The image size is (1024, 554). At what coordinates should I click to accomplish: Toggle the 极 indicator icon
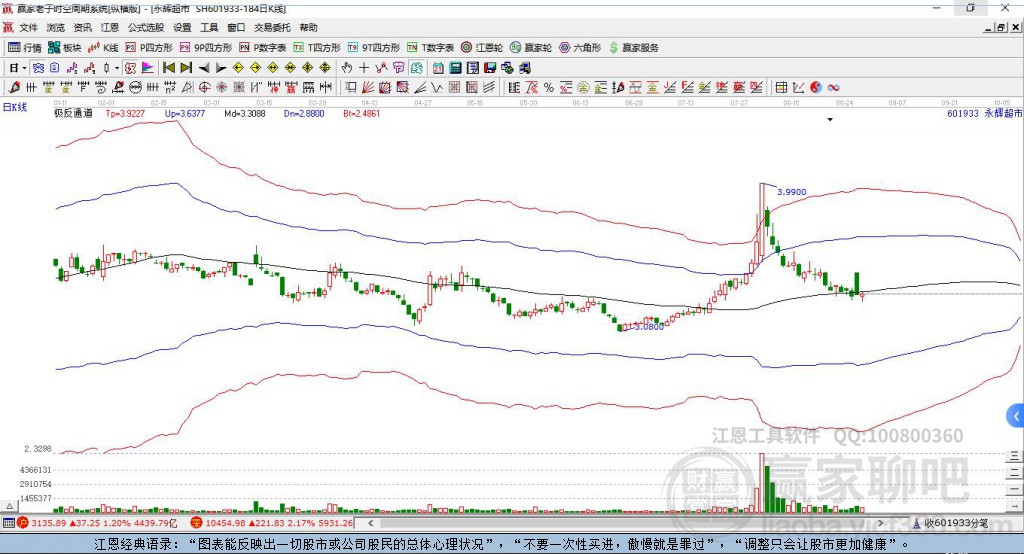click(131, 68)
